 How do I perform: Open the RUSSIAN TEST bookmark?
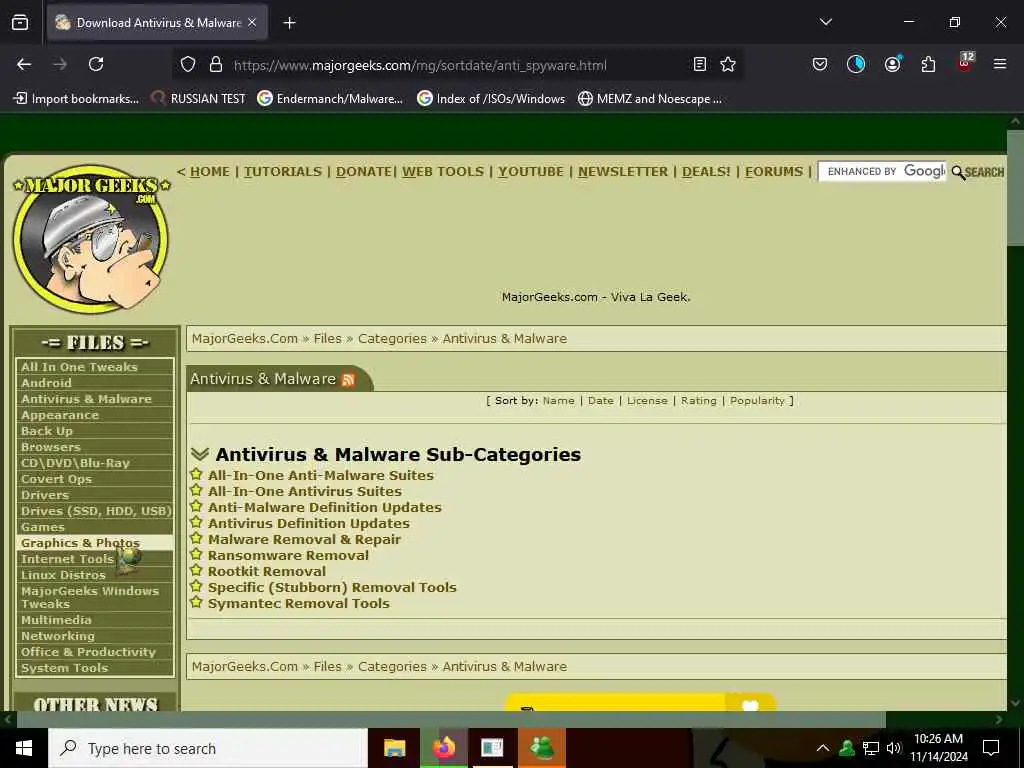click(x=199, y=99)
